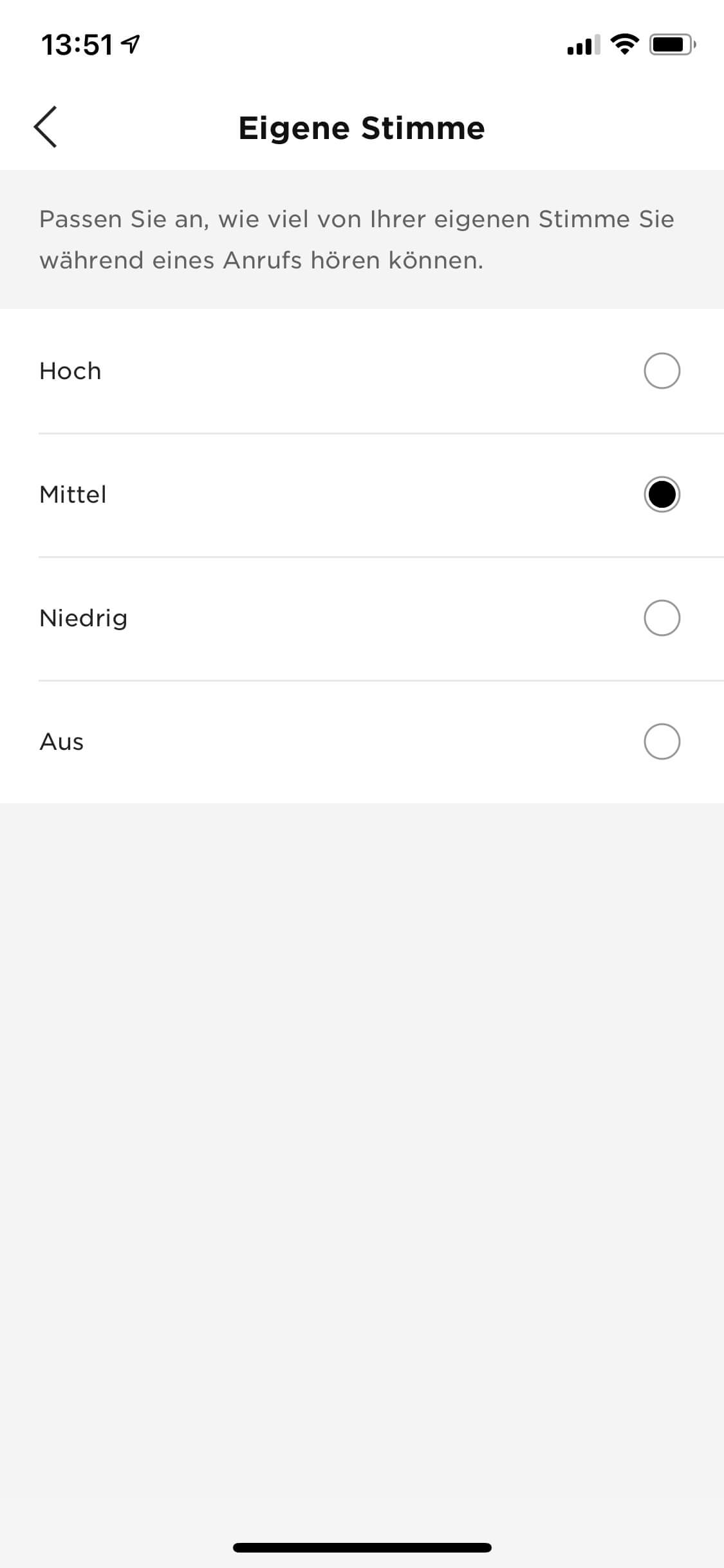Screen dimensions: 724x1568
Task: Tap the cellular signal bars icon
Action: tap(583, 45)
